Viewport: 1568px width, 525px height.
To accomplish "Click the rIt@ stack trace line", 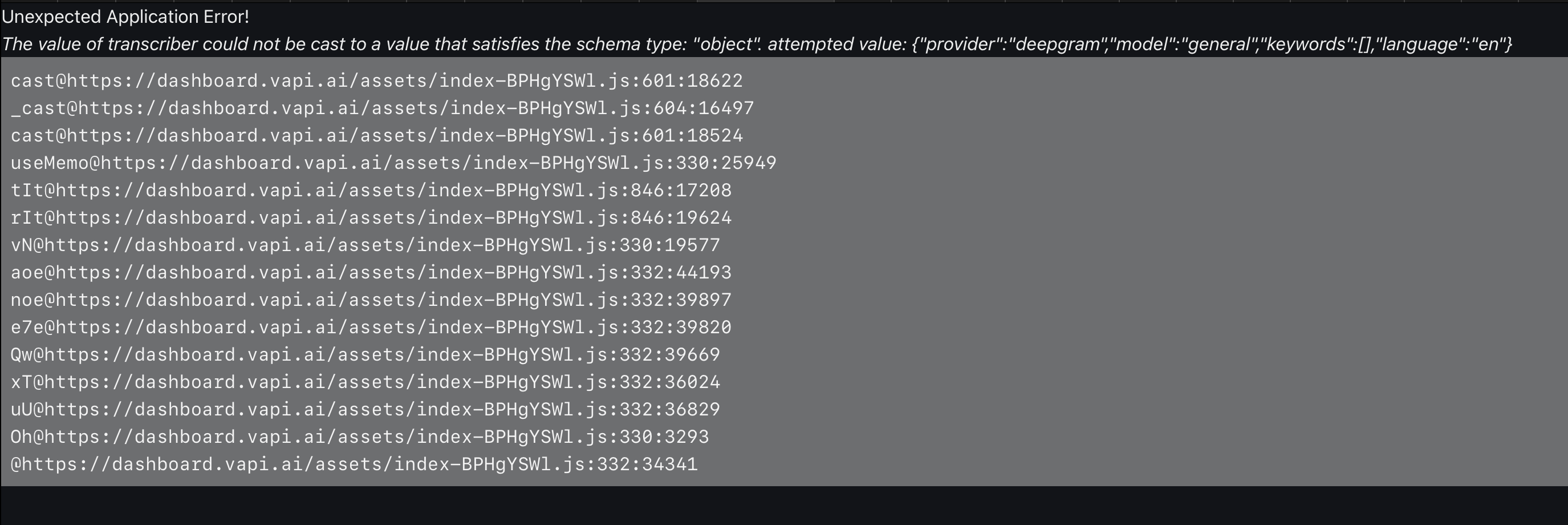I will (371, 218).
